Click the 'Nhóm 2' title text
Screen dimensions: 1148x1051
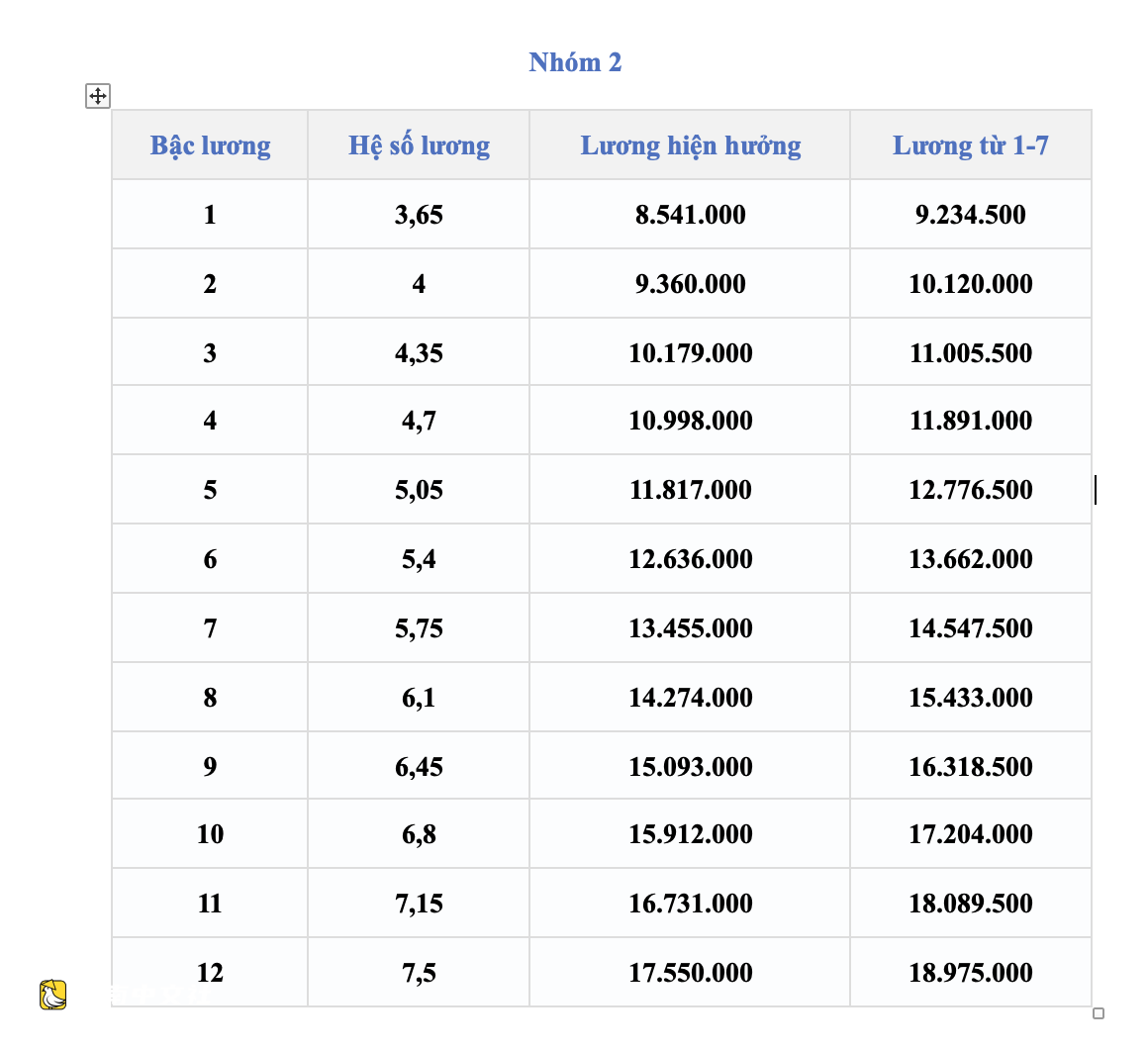coord(575,62)
